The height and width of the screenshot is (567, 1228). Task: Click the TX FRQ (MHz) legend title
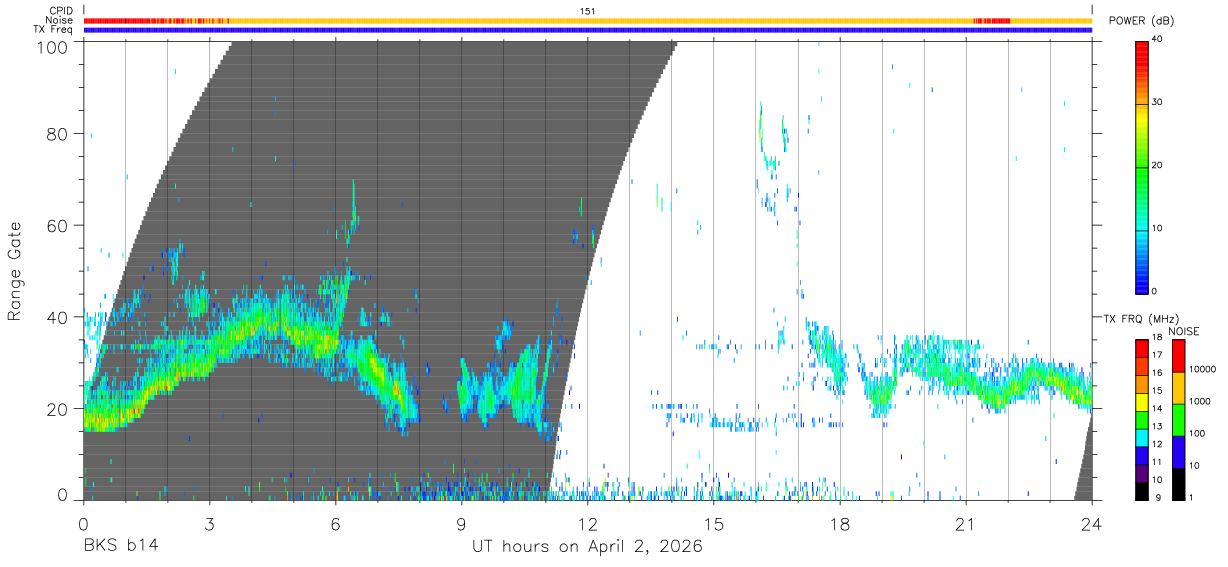click(x=1140, y=318)
